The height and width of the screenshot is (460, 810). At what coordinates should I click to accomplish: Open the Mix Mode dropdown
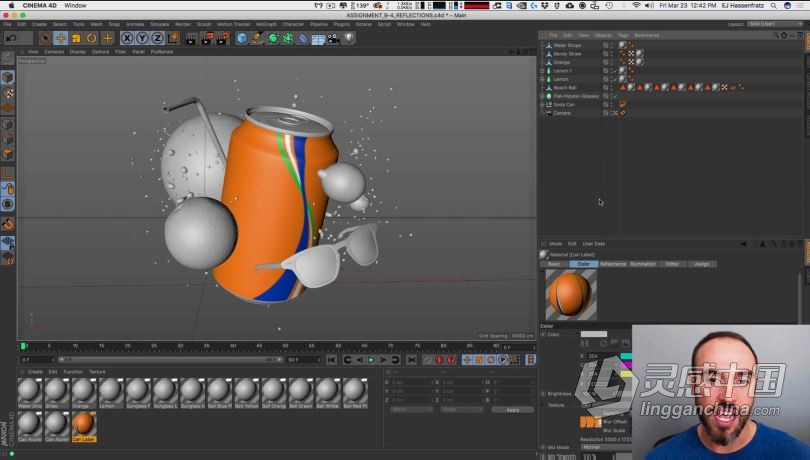[605, 447]
